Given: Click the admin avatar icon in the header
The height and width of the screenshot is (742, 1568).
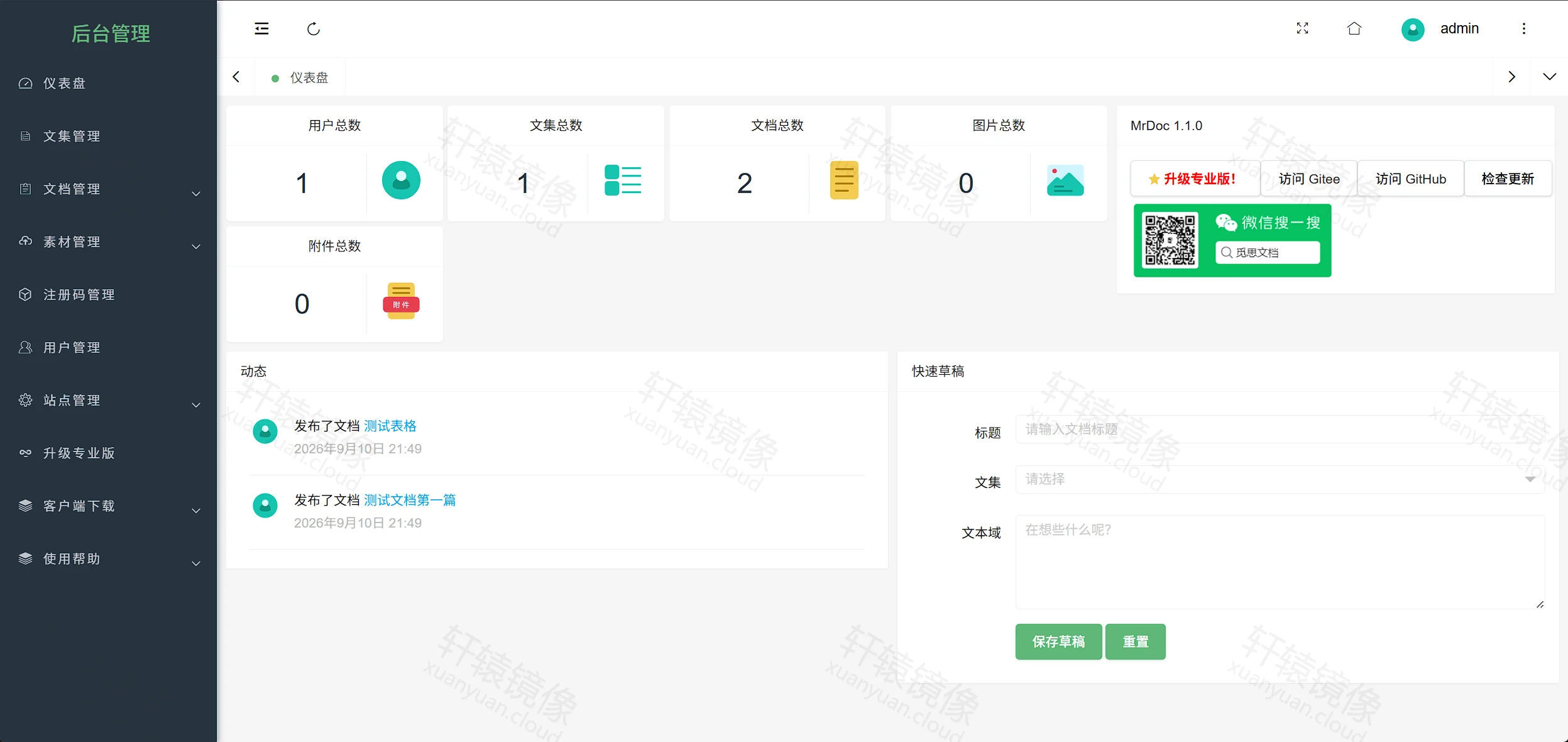Looking at the screenshot, I should (1413, 29).
